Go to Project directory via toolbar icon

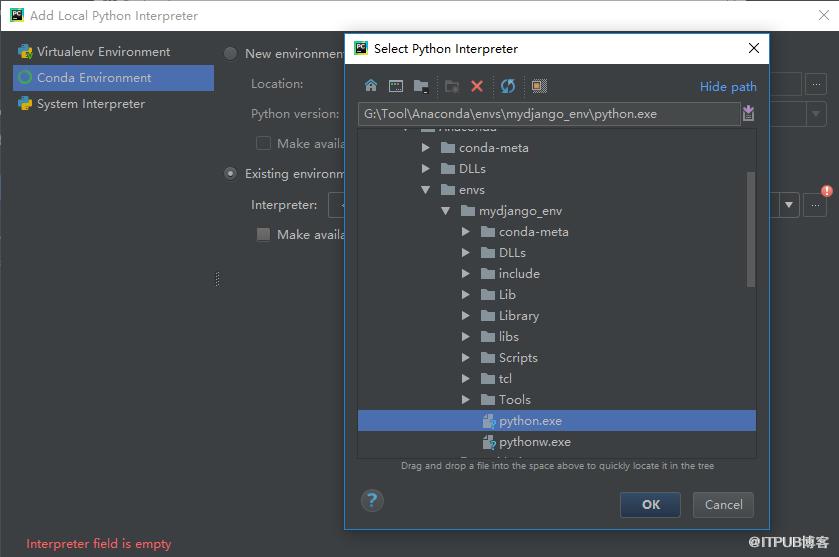[421, 86]
